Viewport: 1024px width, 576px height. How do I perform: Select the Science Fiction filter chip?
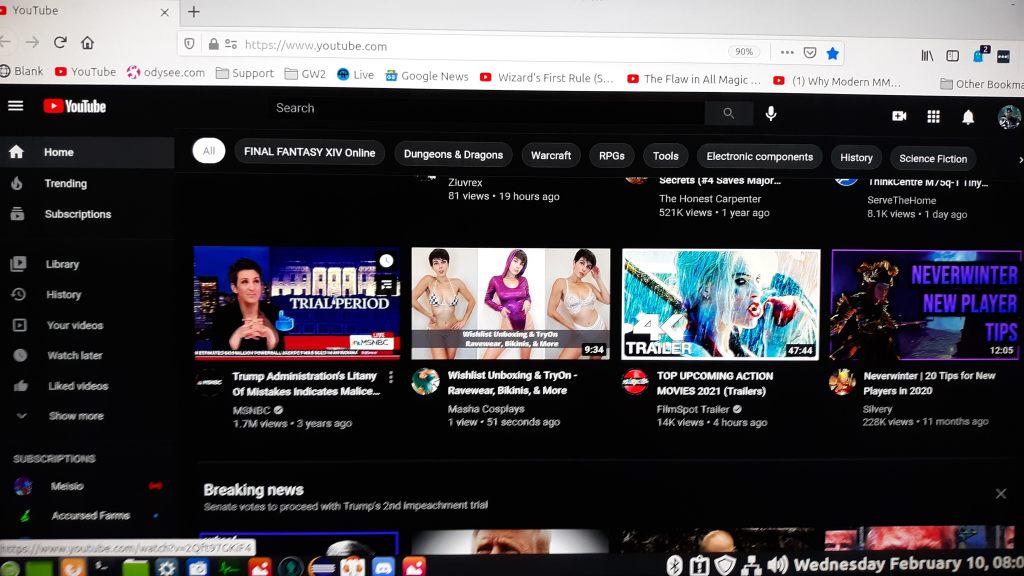(x=932, y=158)
